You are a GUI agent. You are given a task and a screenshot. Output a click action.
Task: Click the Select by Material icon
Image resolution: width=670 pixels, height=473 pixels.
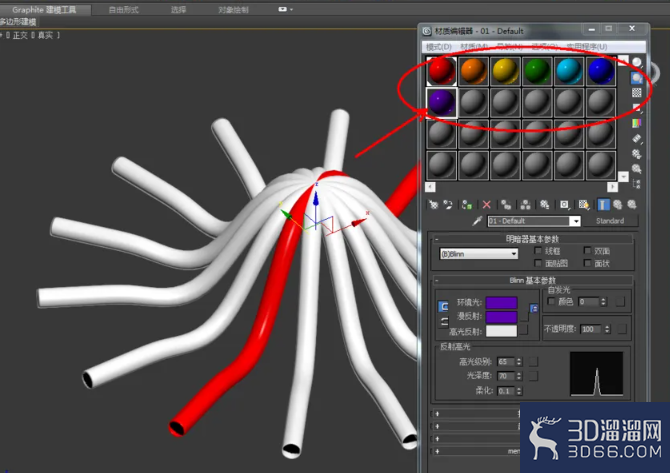637,169
